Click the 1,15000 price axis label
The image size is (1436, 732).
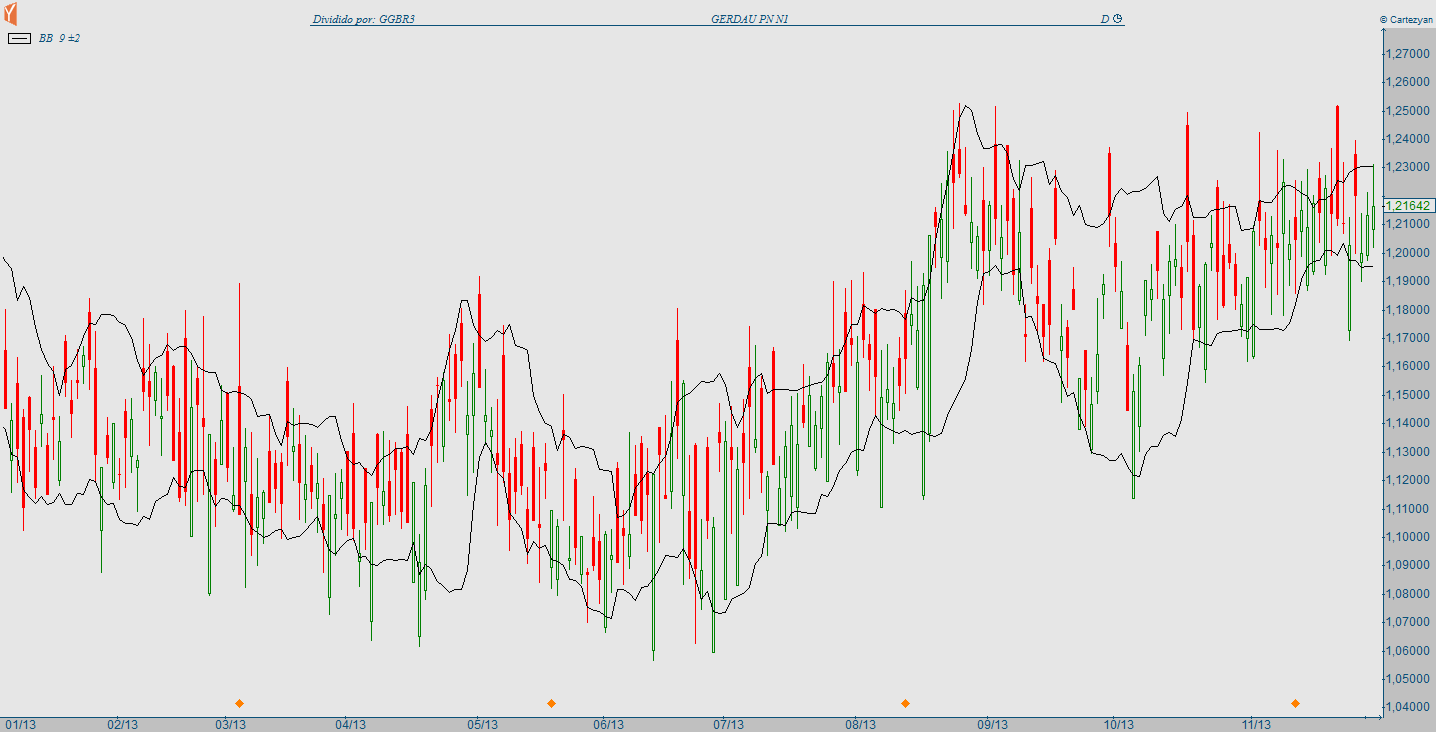[x=1407, y=395]
